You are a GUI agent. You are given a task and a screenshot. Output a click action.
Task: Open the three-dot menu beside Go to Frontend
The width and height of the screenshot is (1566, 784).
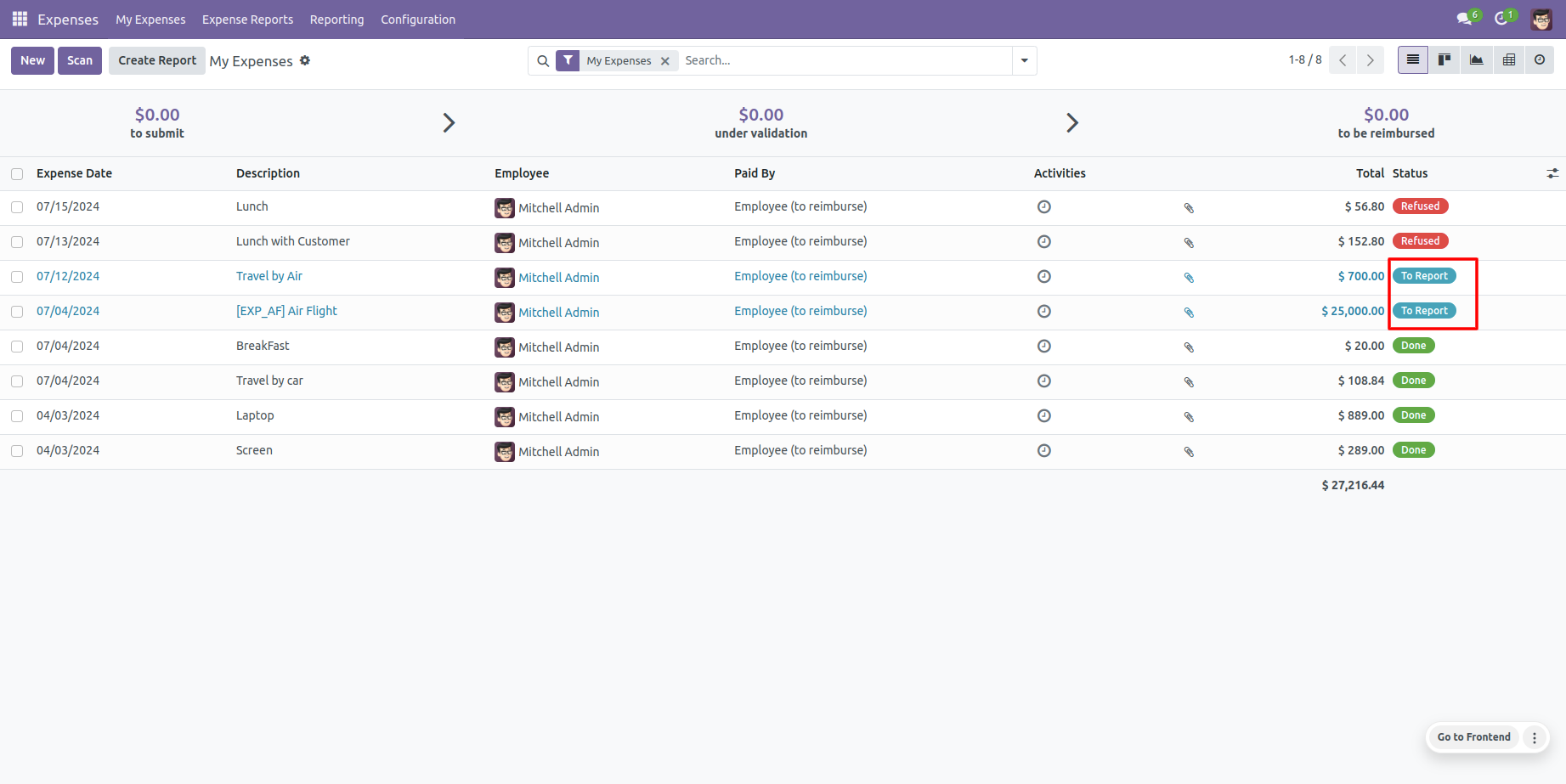(1535, 737)
